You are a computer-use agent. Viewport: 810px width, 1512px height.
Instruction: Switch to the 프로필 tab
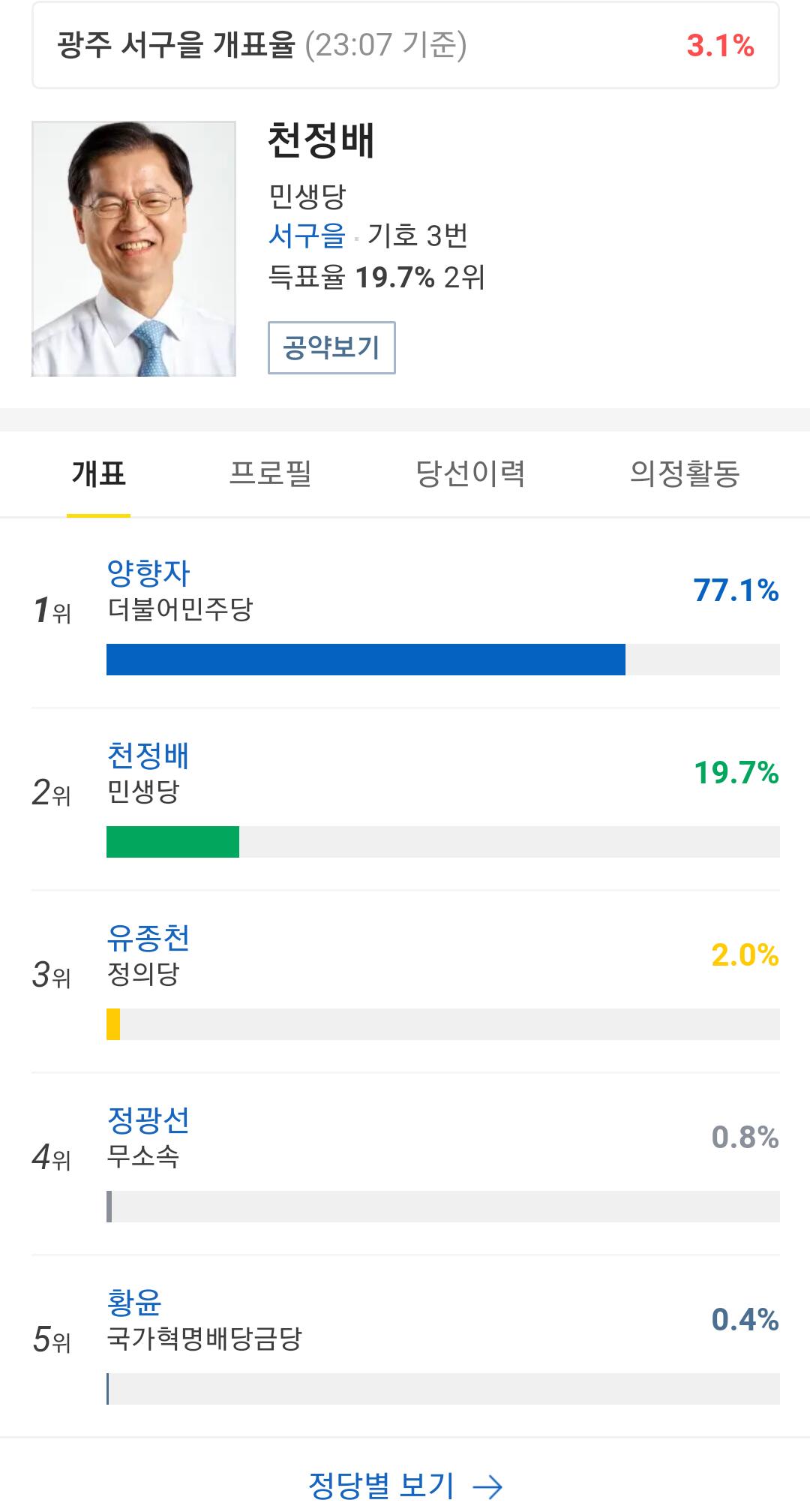click(270, 473)
